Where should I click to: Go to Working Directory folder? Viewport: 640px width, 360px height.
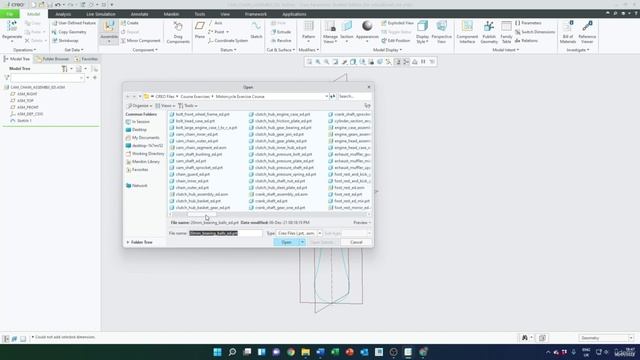coord(145,154)
